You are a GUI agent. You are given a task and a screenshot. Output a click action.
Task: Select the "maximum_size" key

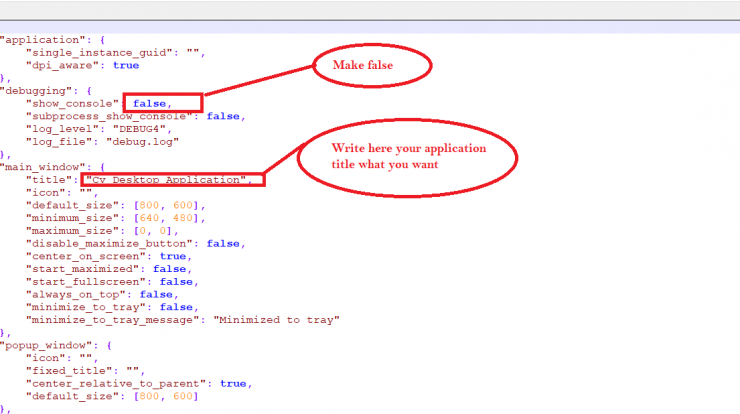point(72,231)
